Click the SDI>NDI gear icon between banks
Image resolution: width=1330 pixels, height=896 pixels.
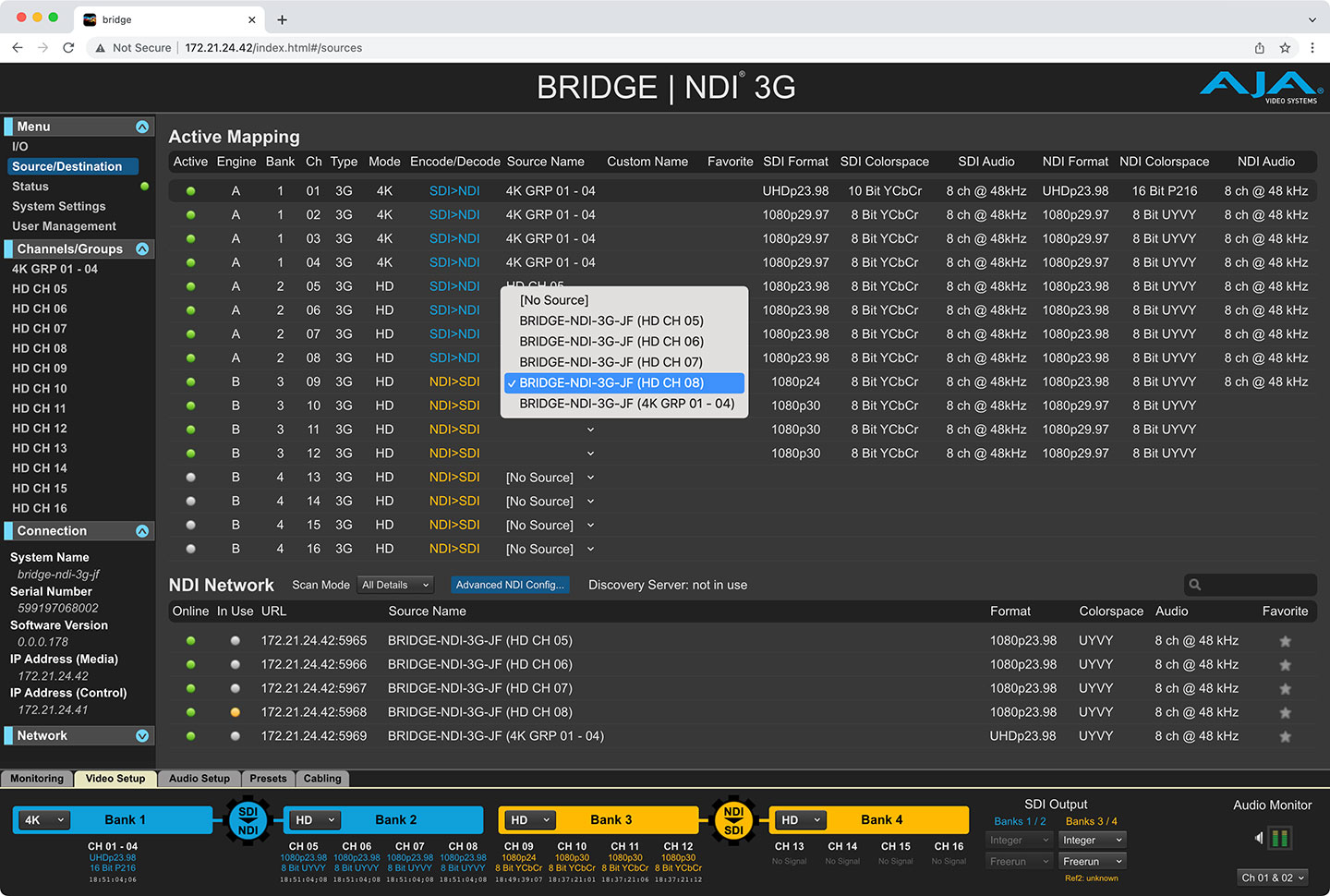pyautogui.click(x=248, y=820)
